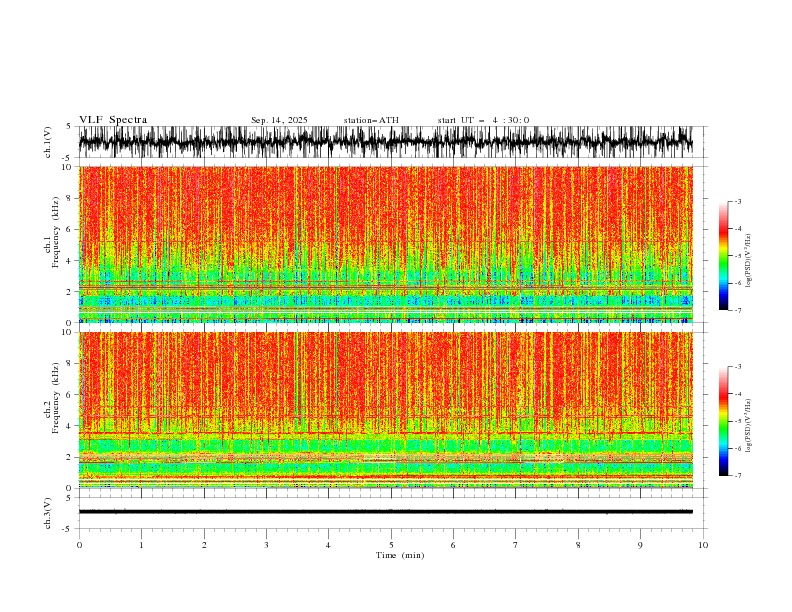This screenshot has width=792, height=612.
Task: Click time axis tick label "0"
Action: click(x=79, y=545)
